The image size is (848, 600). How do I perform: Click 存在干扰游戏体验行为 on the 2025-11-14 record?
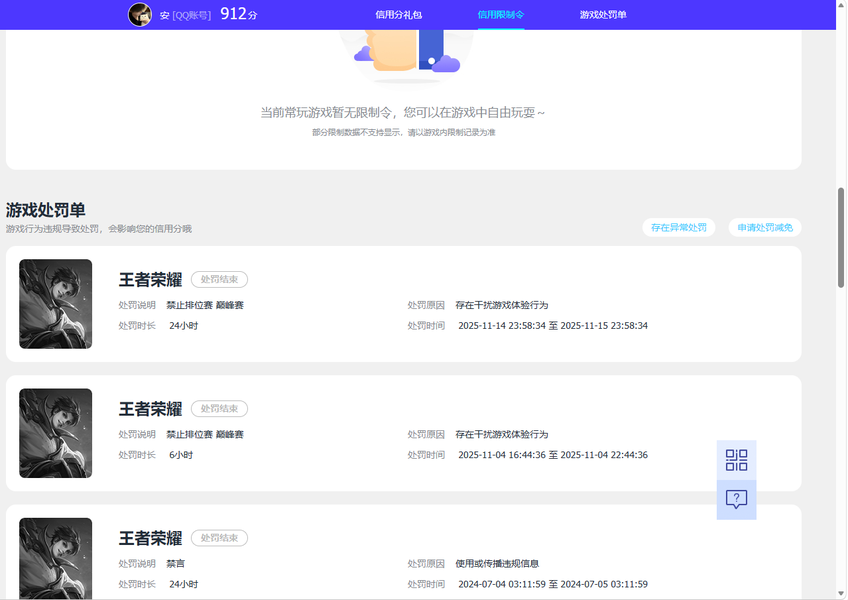coord(502,305)
